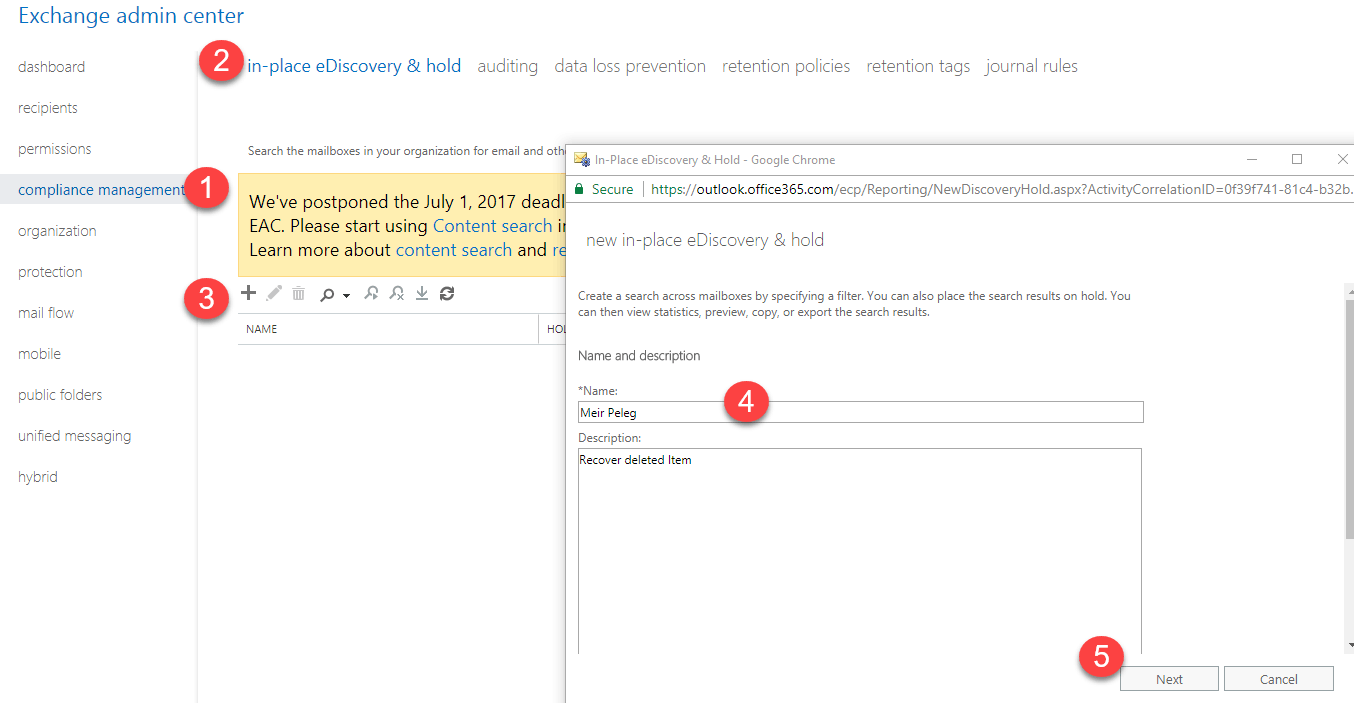Click the pencil edit icon in toolbar
Viewport: 1354px width, 703px height.
[274, 293]
